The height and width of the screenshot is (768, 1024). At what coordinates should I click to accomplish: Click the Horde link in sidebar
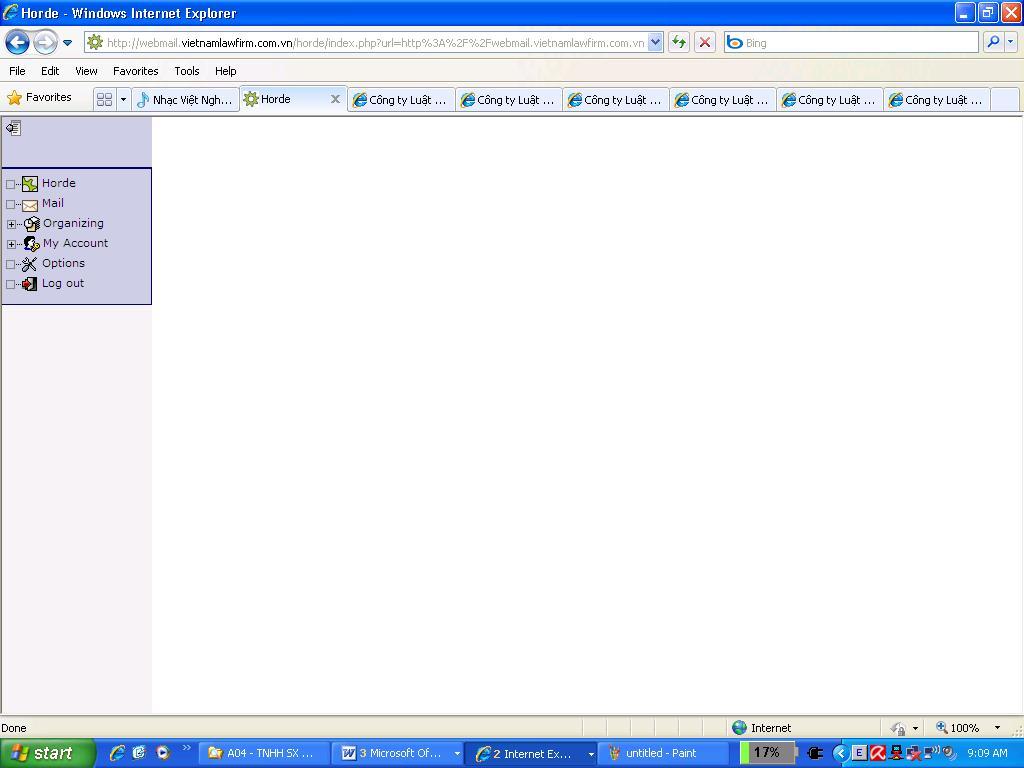point(58,183)
